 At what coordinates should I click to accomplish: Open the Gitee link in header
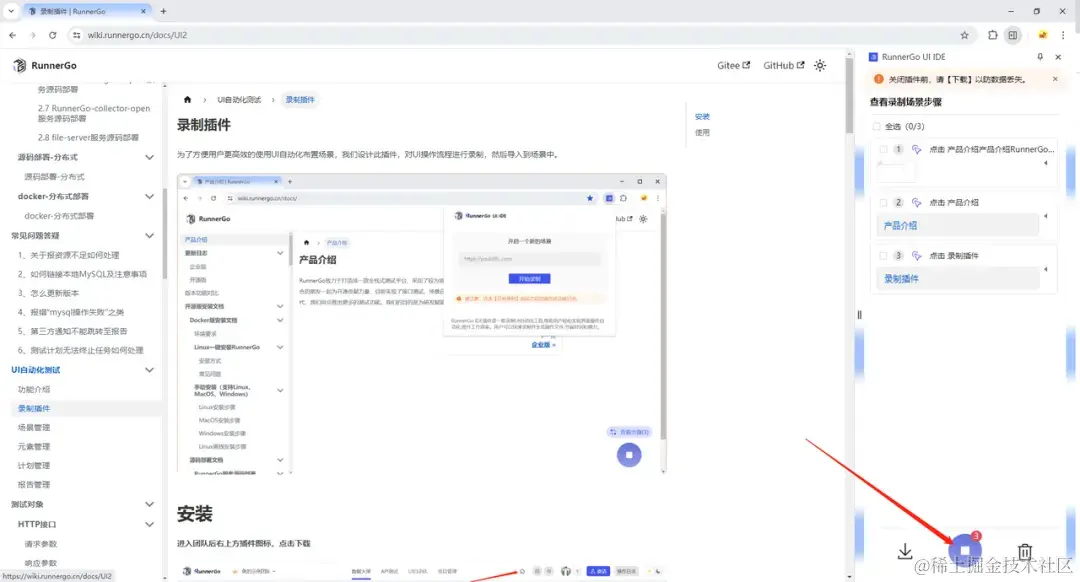(x=734, y=65)
